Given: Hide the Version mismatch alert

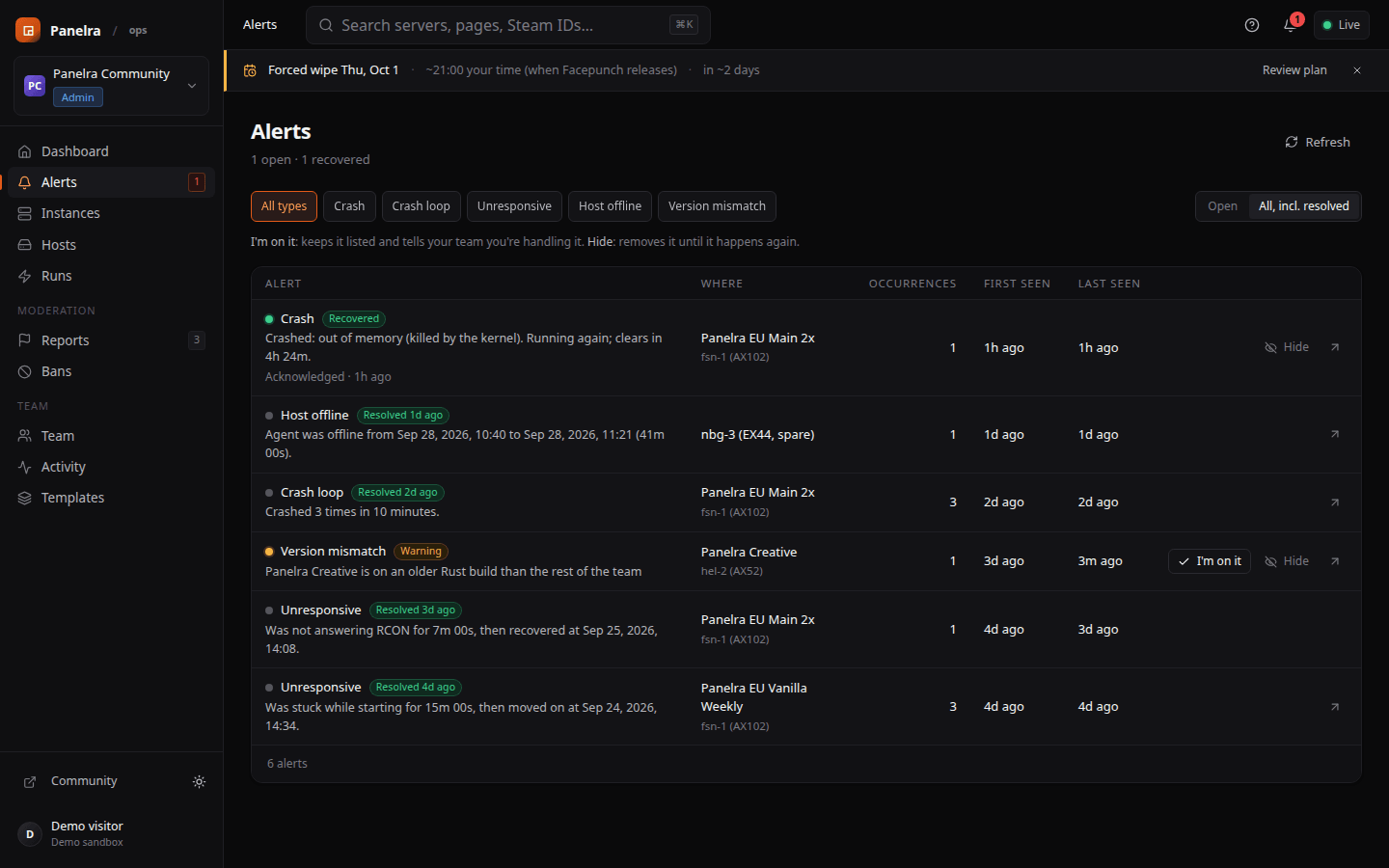Looking at the screenshot, I should coord(1287,561).
